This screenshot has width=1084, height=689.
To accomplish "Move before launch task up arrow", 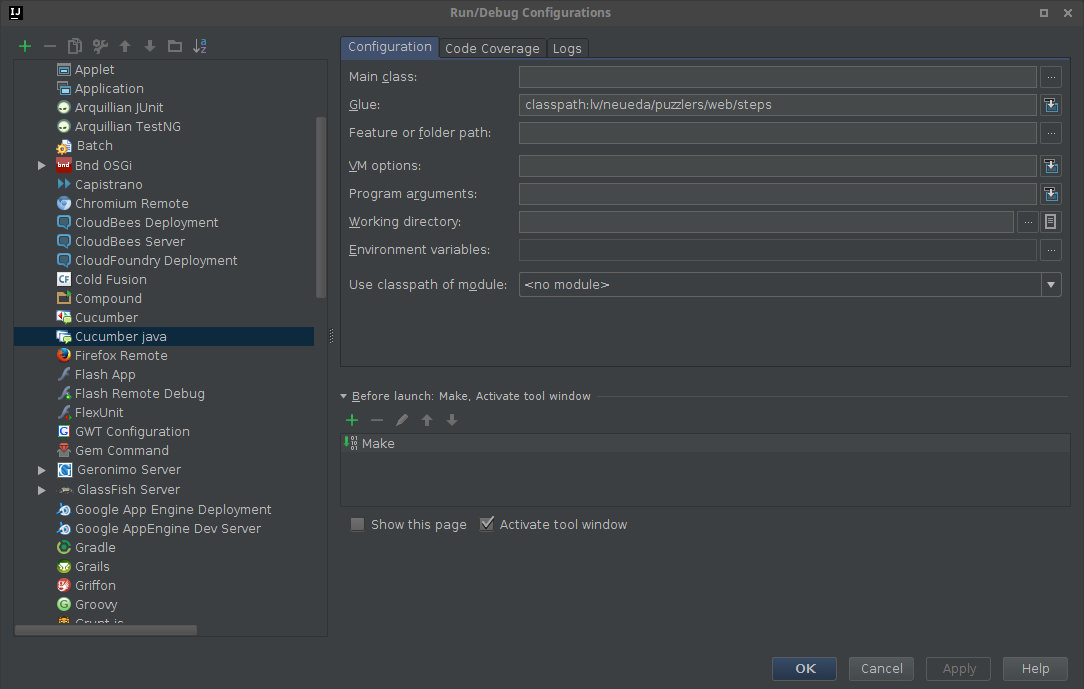I will coord(427,420).
